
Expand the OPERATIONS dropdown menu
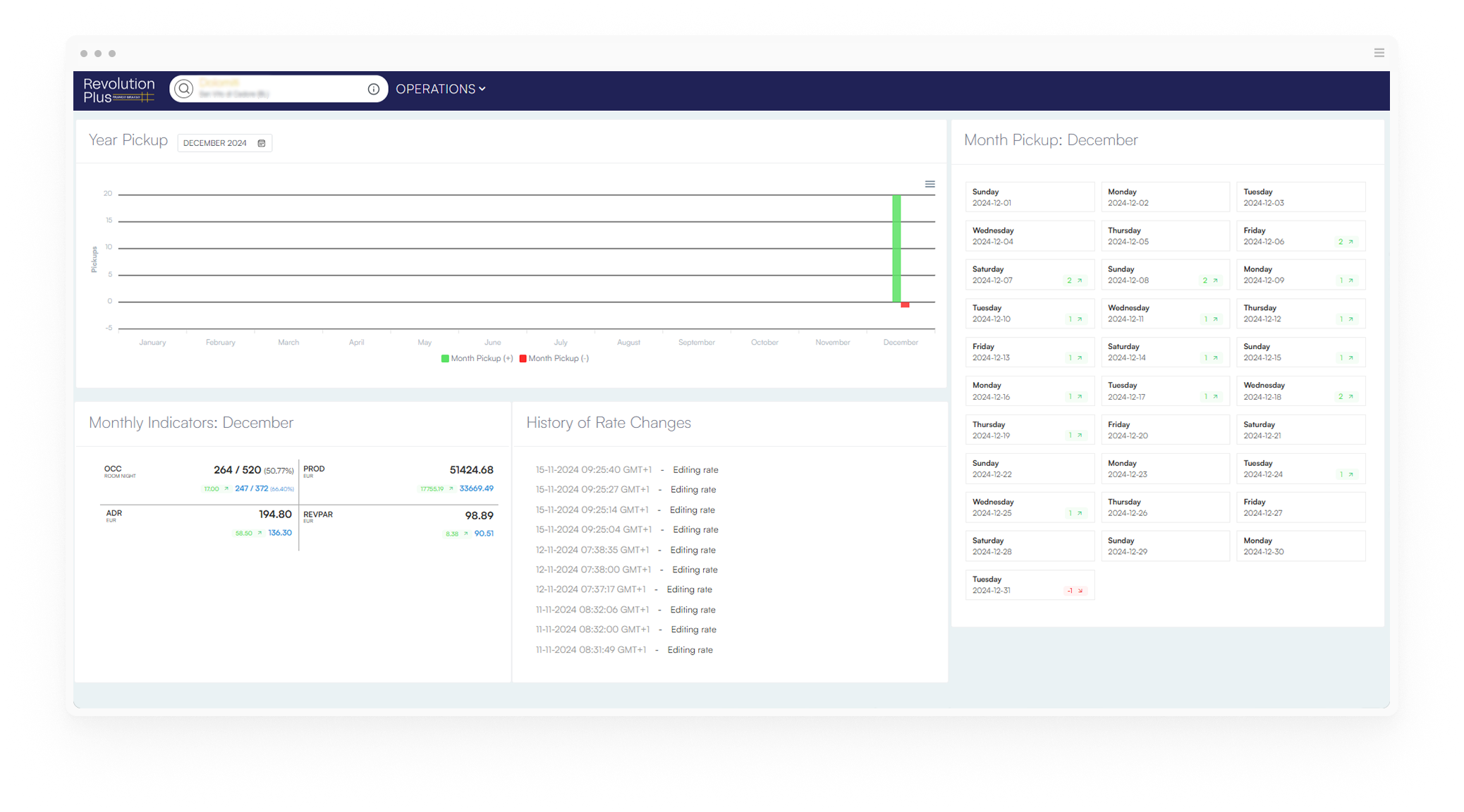[x=435, y=89]
